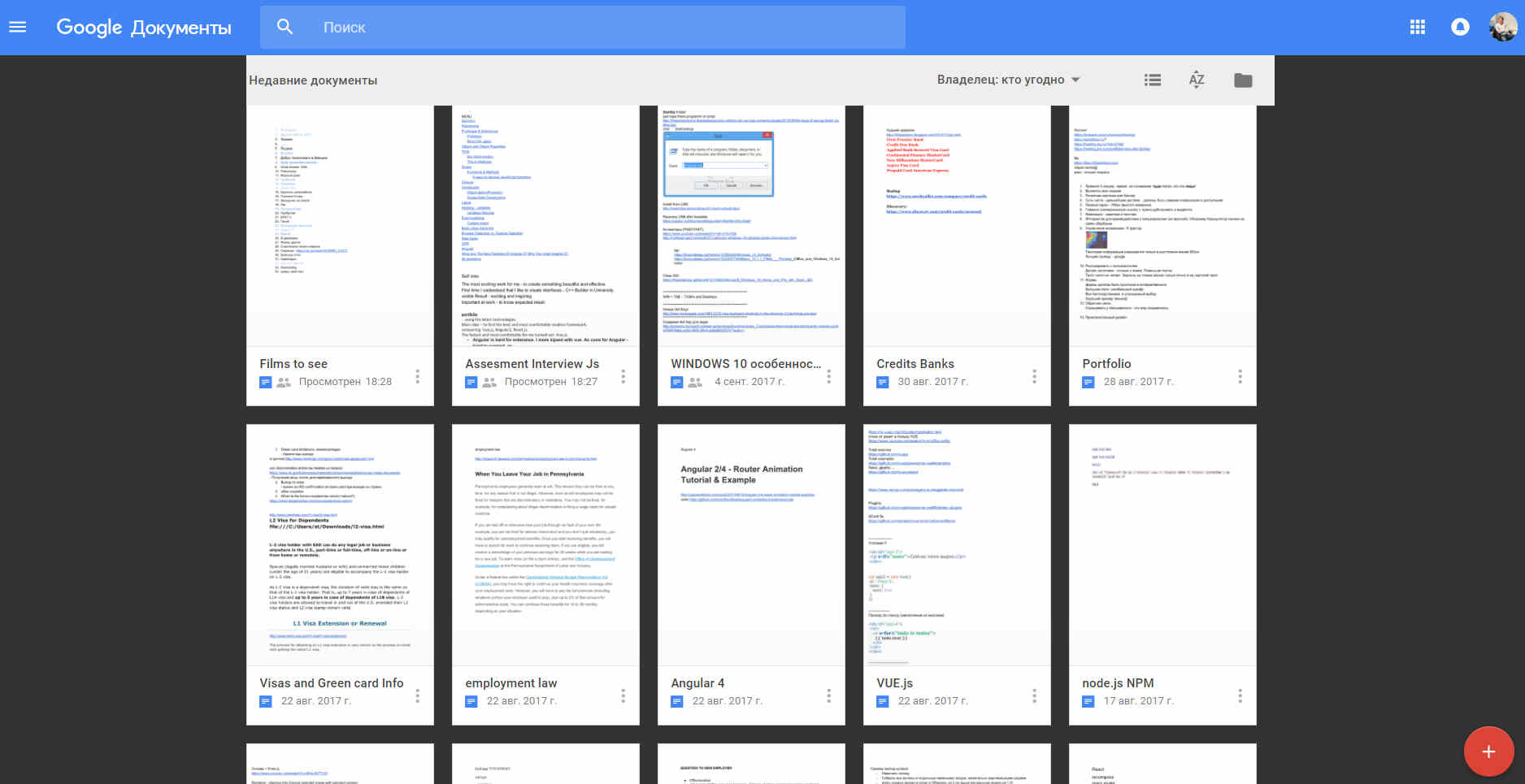Focus the Поиск search field

(x=582, y=27)
